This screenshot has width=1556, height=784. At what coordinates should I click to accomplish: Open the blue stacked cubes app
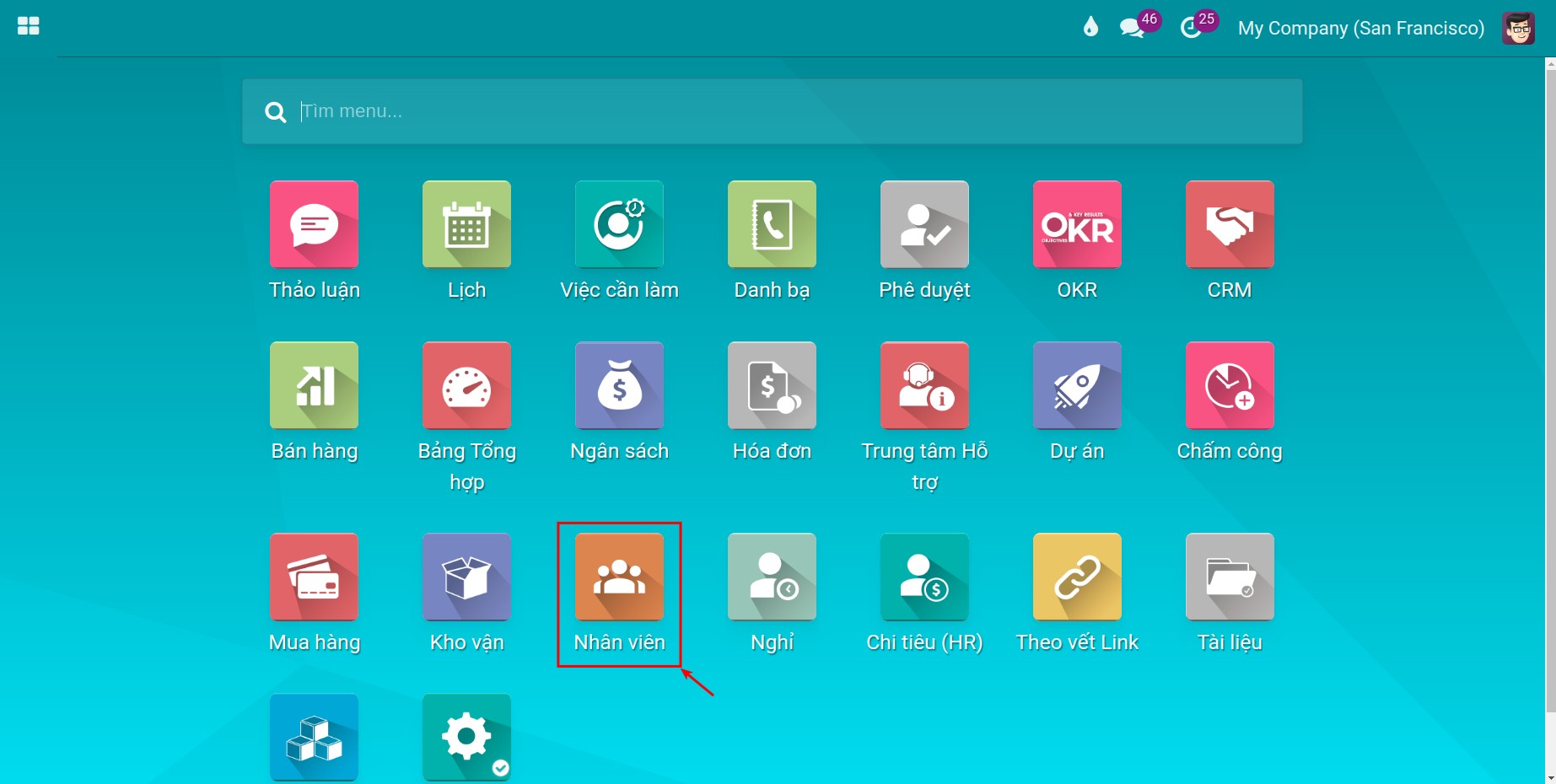pyautogui.click(x=314, y=738)
